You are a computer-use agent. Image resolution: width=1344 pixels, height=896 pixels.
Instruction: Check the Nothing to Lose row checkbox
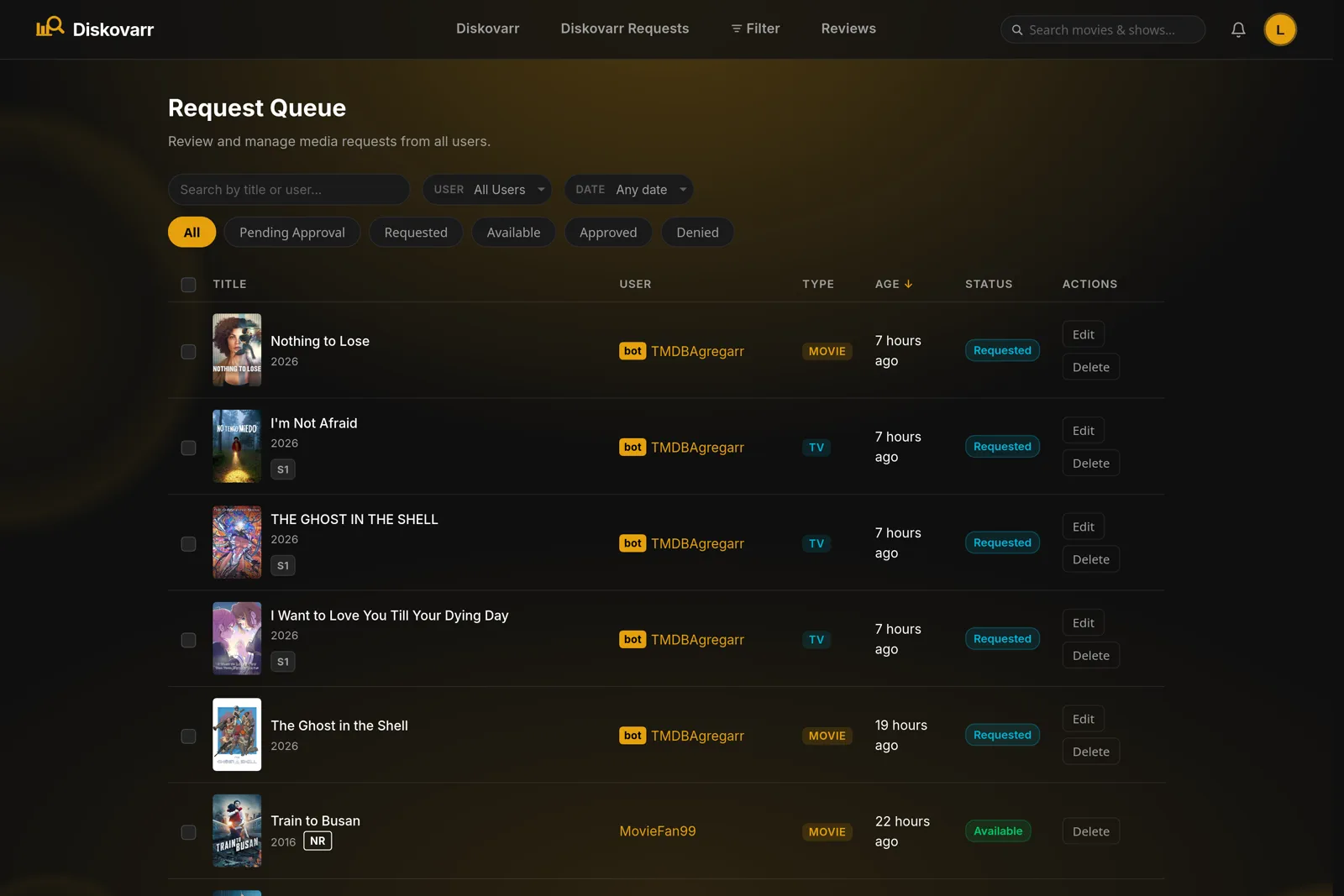(188, 352)
